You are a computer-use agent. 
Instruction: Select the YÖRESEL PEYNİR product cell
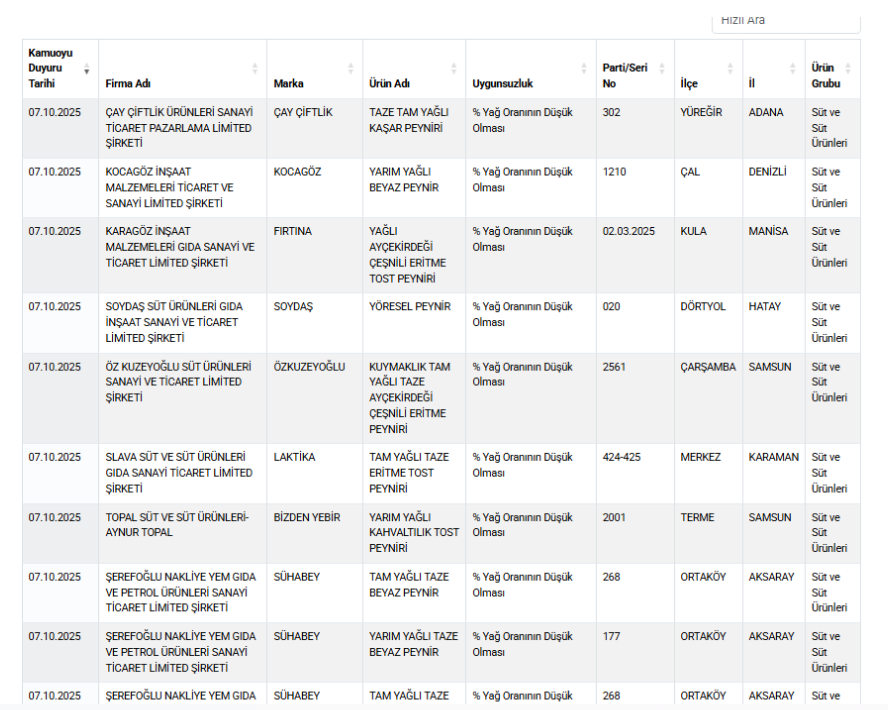[x=410, y=307]
